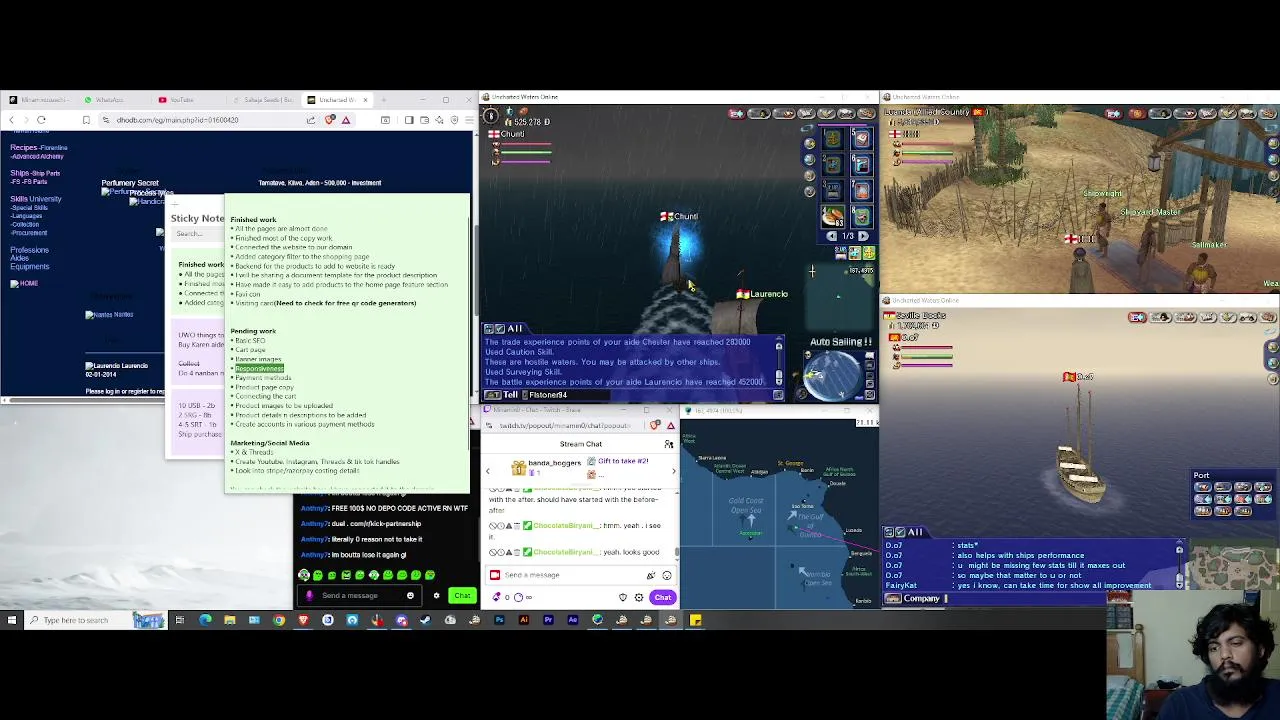This screenshot has height=720, width=1280.
Task: Open Sticky Notes from the taskbar
Action: tap(695, 620)
